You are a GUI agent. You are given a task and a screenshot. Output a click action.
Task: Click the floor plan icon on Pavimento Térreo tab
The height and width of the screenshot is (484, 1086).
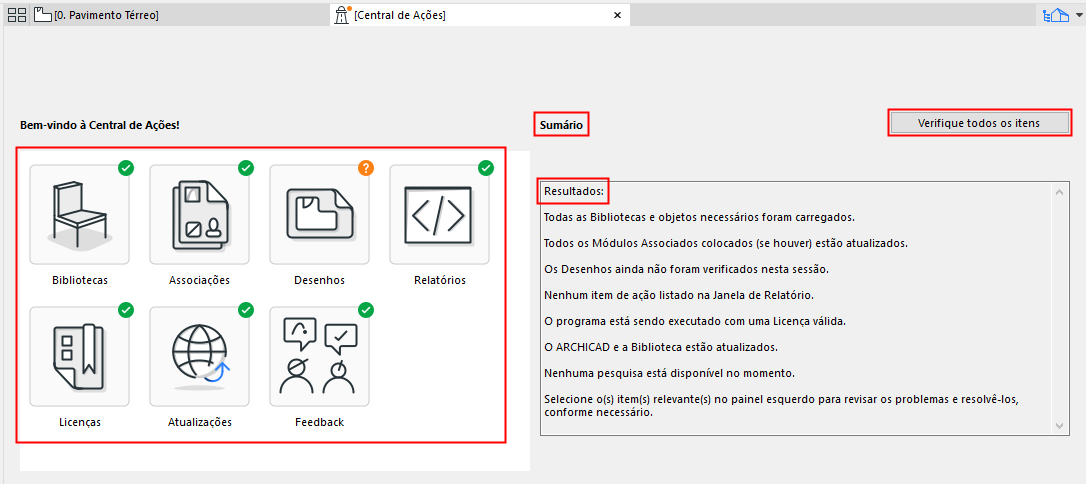(x=43, y=15)
